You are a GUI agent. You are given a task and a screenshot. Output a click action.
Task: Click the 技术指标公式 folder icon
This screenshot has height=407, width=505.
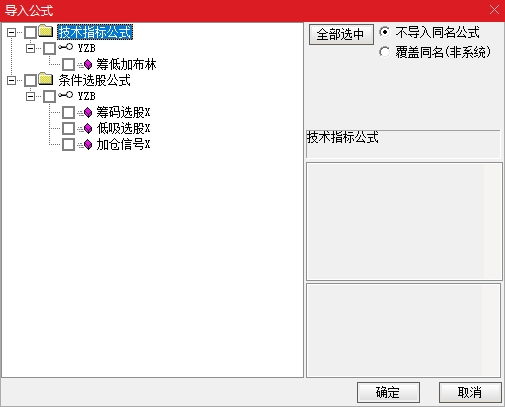[45, 31]
